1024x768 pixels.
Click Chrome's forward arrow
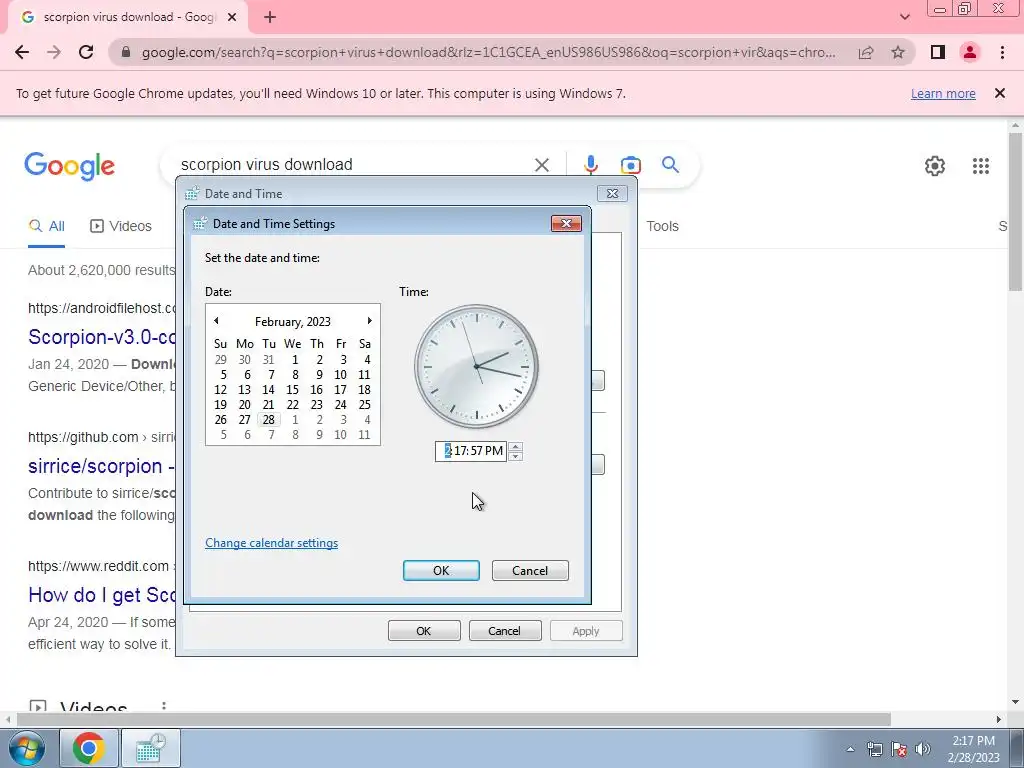pyautogui.click(x=54, y=52)
